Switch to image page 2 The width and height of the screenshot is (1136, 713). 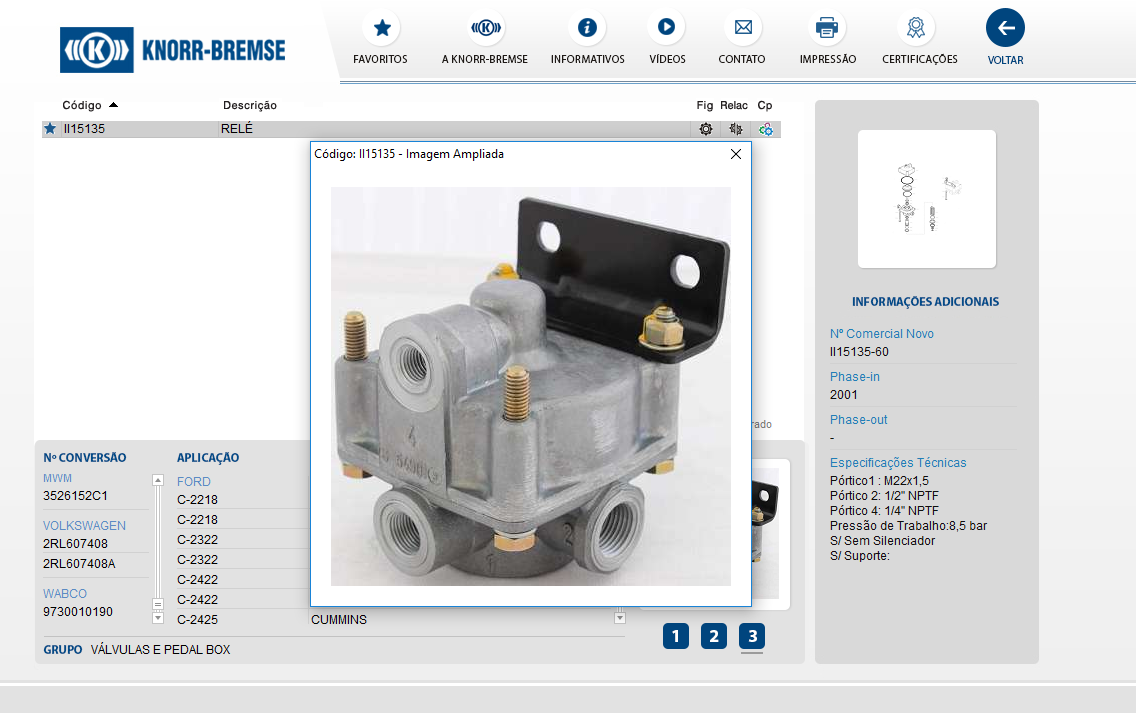(713, 636)
